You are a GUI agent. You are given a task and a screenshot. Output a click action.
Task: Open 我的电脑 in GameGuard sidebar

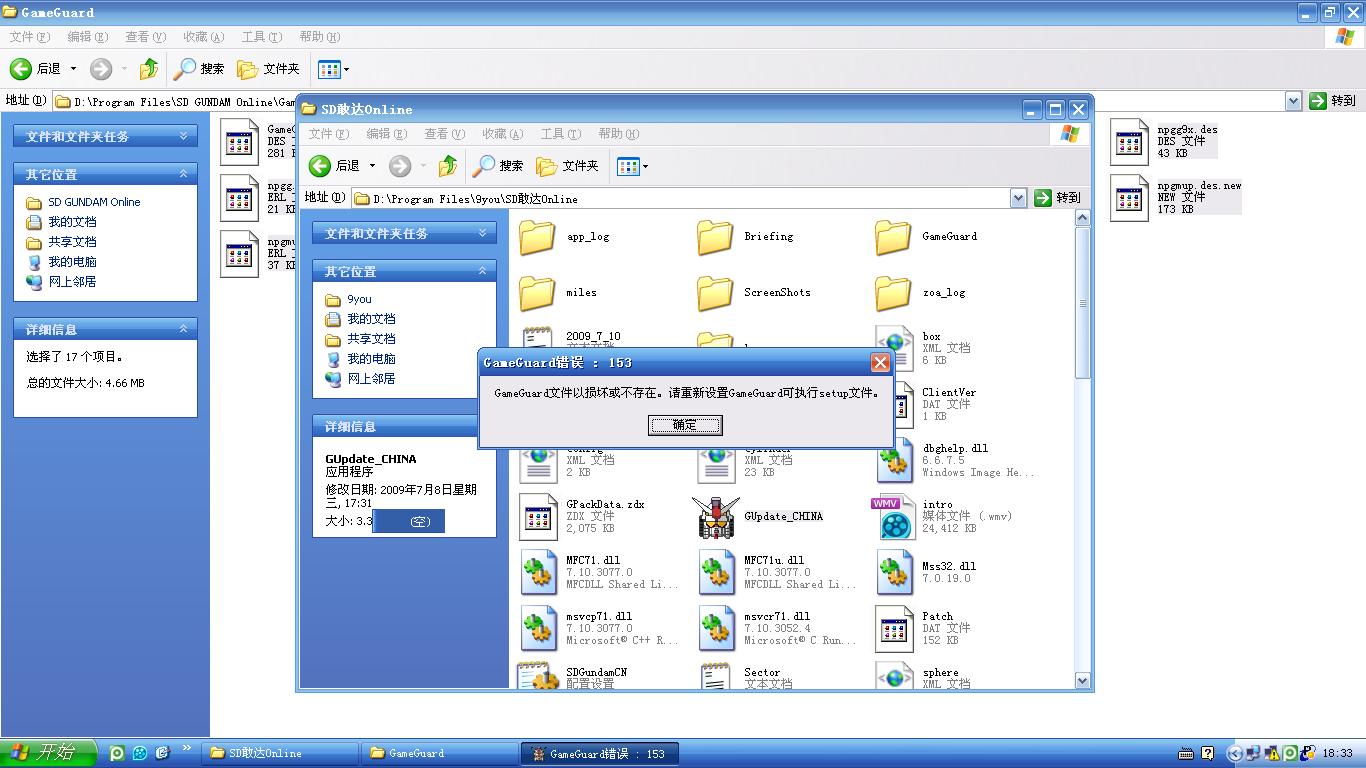pos(72,262)
